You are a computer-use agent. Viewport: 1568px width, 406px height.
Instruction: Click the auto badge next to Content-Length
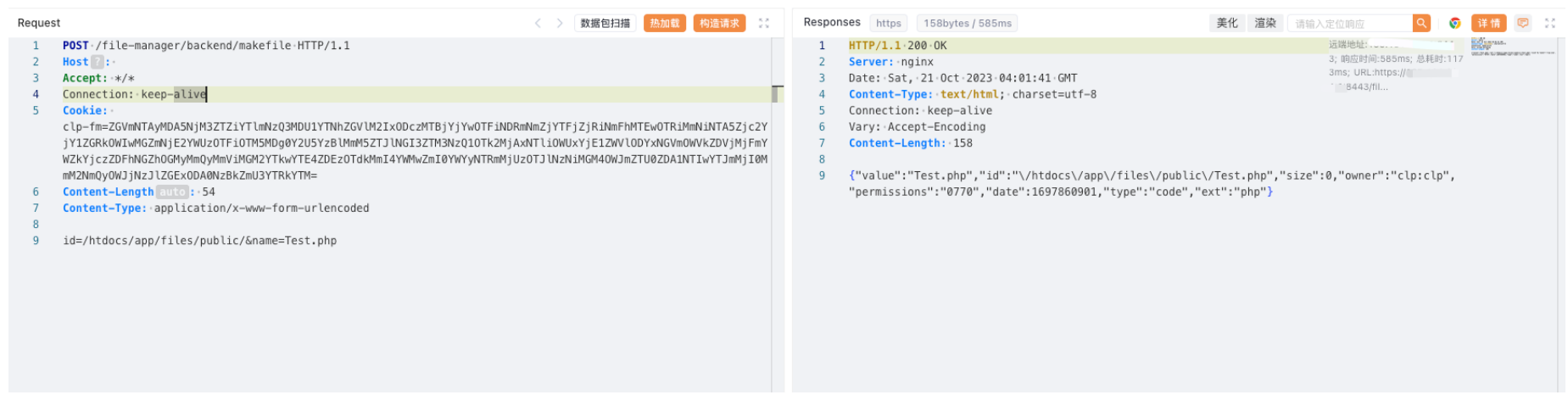tap(172, 192)
